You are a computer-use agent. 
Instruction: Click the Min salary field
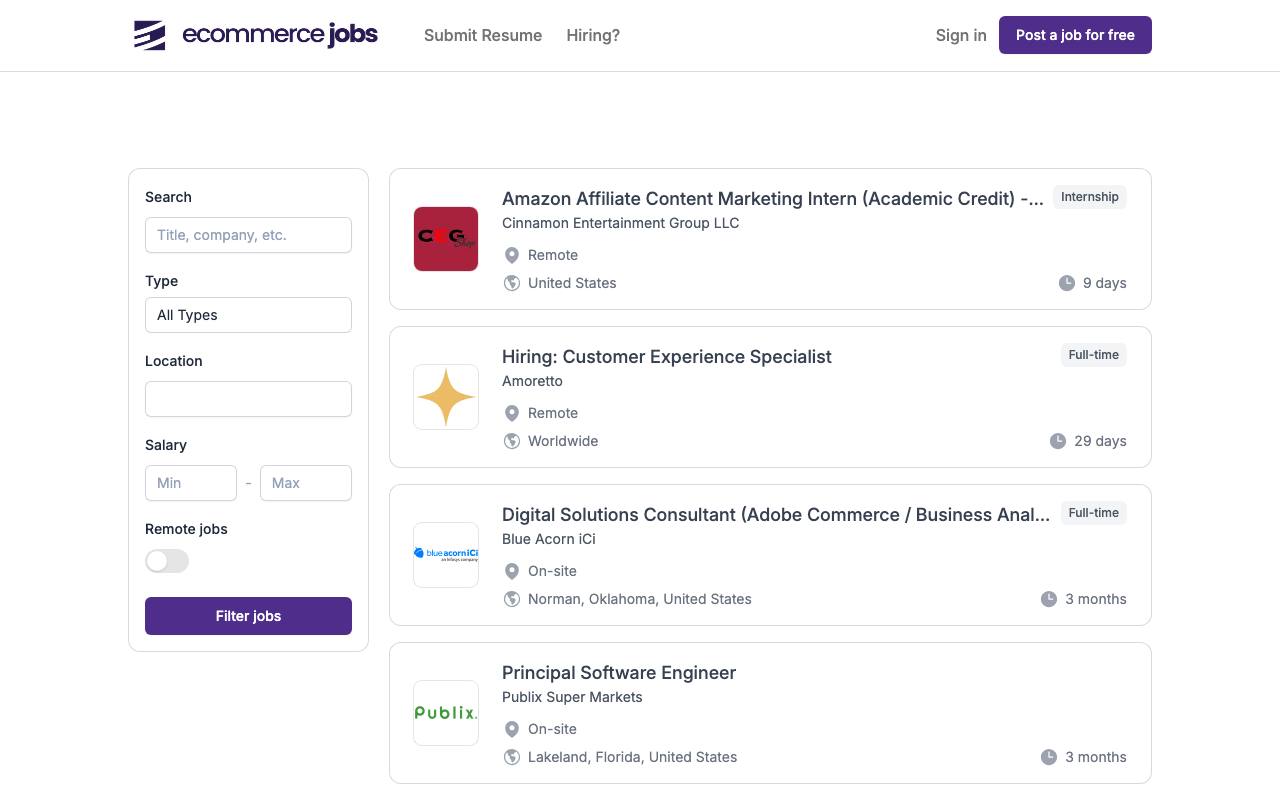coord(191,483)
